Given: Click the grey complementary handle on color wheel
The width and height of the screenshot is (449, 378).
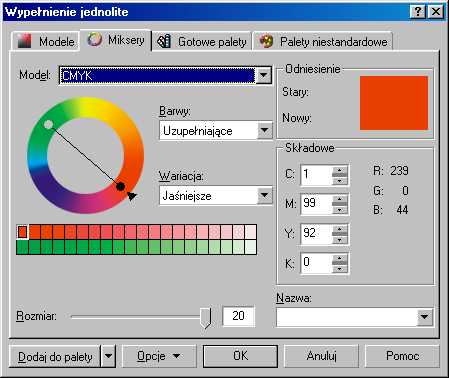Looking at the screenshot, I should tap(48, 124).
